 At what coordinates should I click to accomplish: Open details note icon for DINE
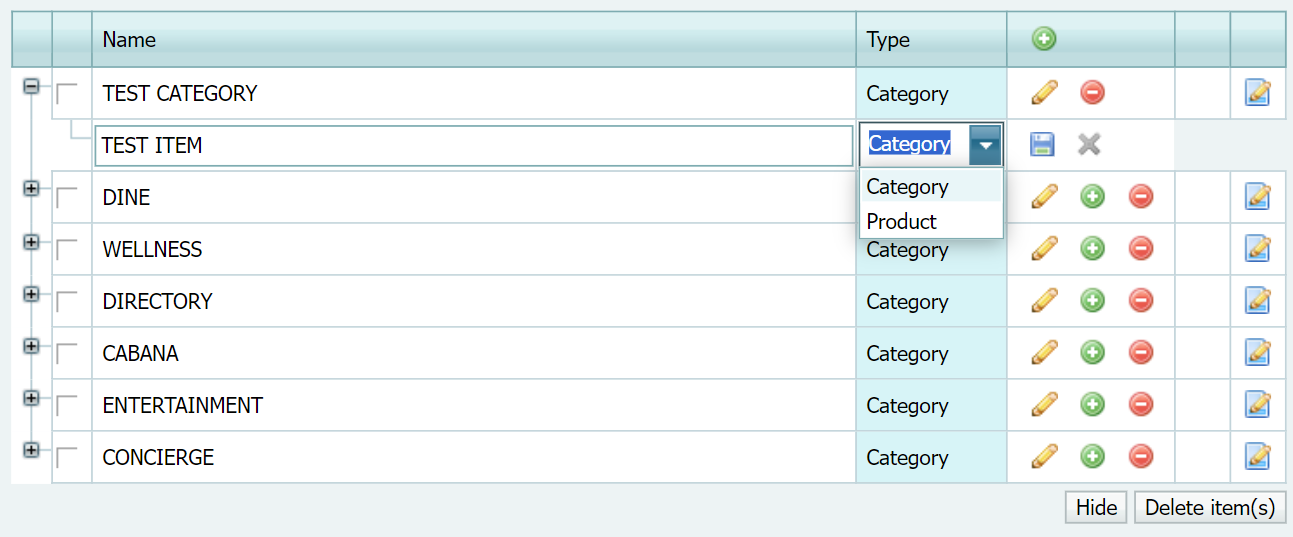click(1258, 197)
